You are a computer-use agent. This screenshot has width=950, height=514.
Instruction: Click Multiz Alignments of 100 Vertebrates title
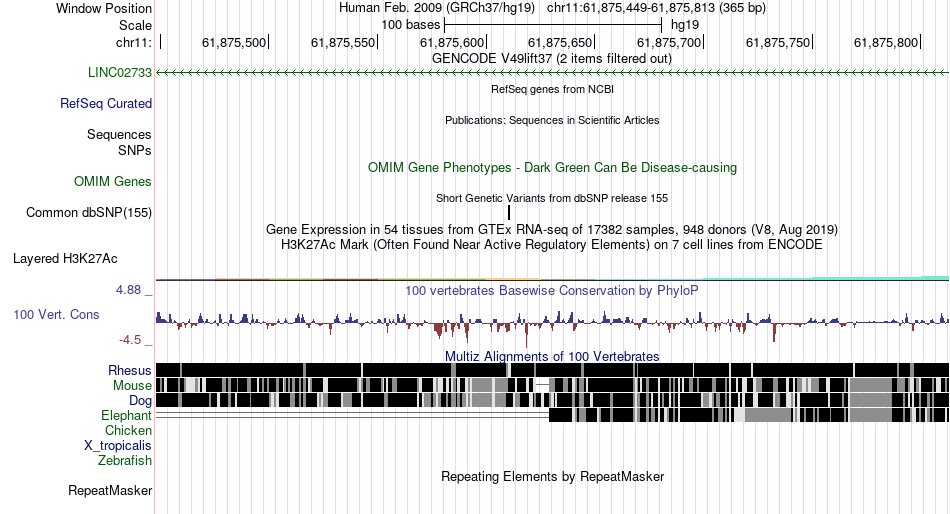(x=552, y=356)
